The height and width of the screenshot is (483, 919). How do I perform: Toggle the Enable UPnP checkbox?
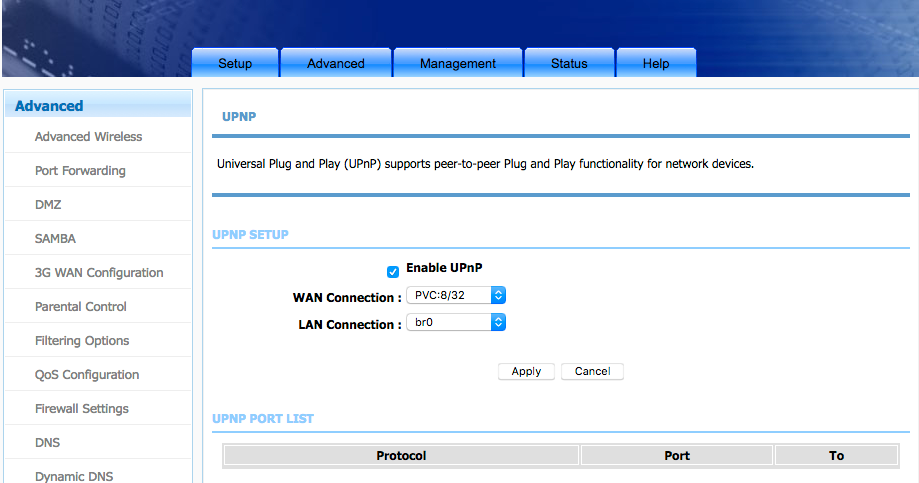pyautogui.click(x=393, y=271)
